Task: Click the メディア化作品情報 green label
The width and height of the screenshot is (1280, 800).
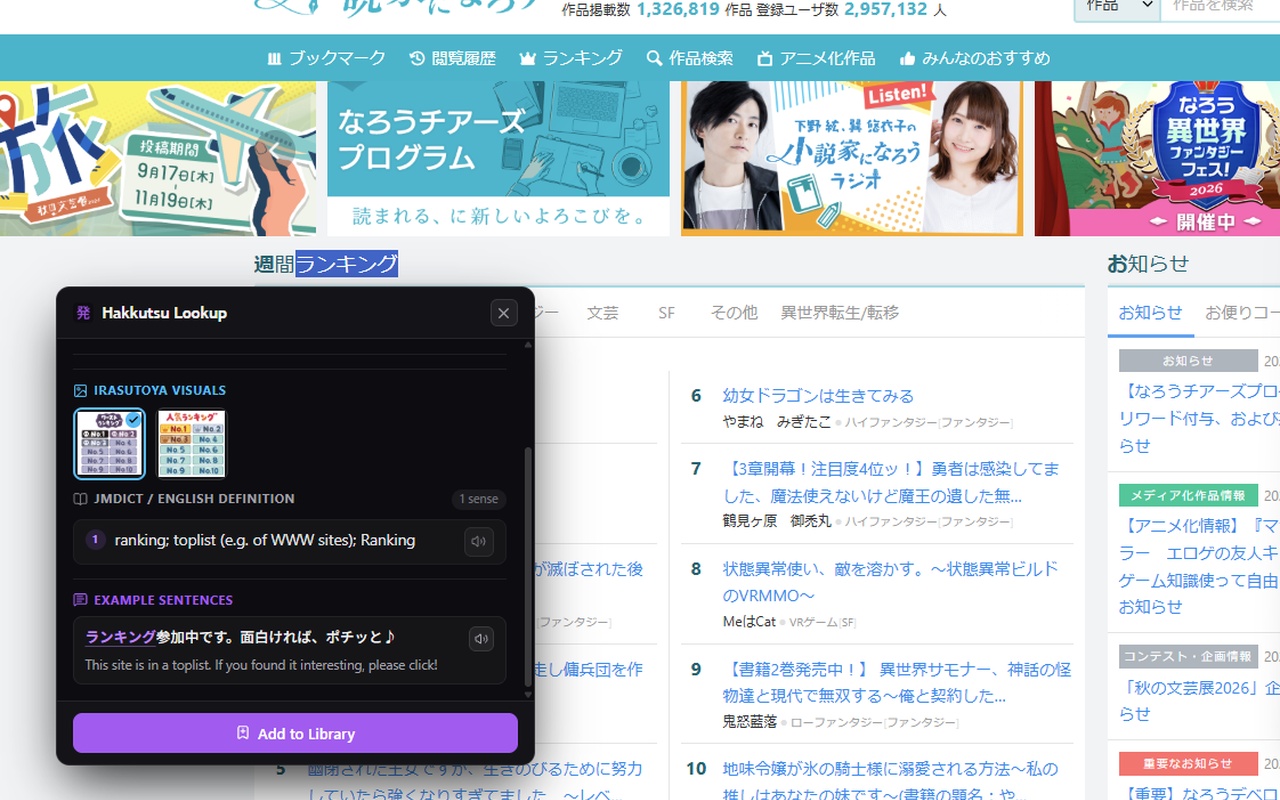Action: coord(1188,495)
